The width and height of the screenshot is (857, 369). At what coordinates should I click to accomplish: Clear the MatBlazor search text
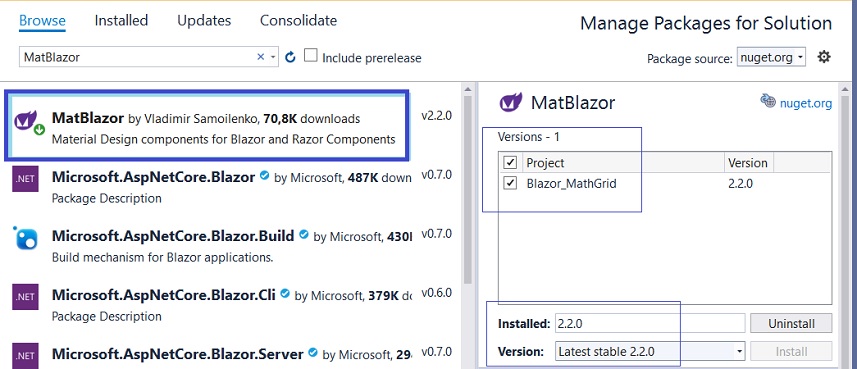[x=261, y=57]
